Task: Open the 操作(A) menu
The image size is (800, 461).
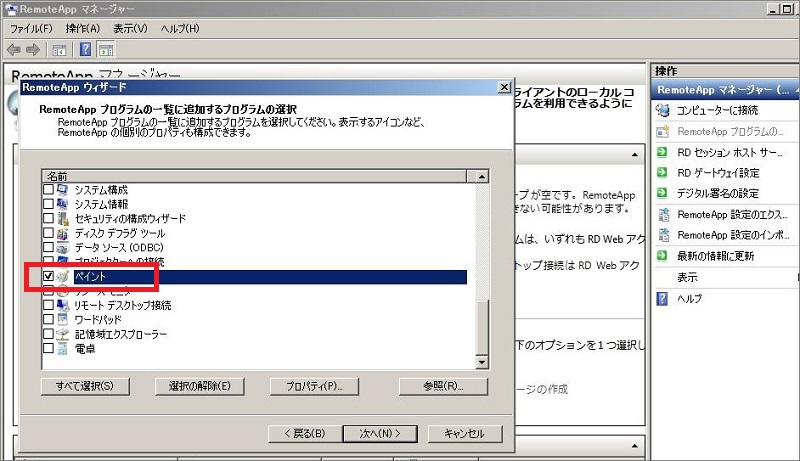Action: click(83, 28)
